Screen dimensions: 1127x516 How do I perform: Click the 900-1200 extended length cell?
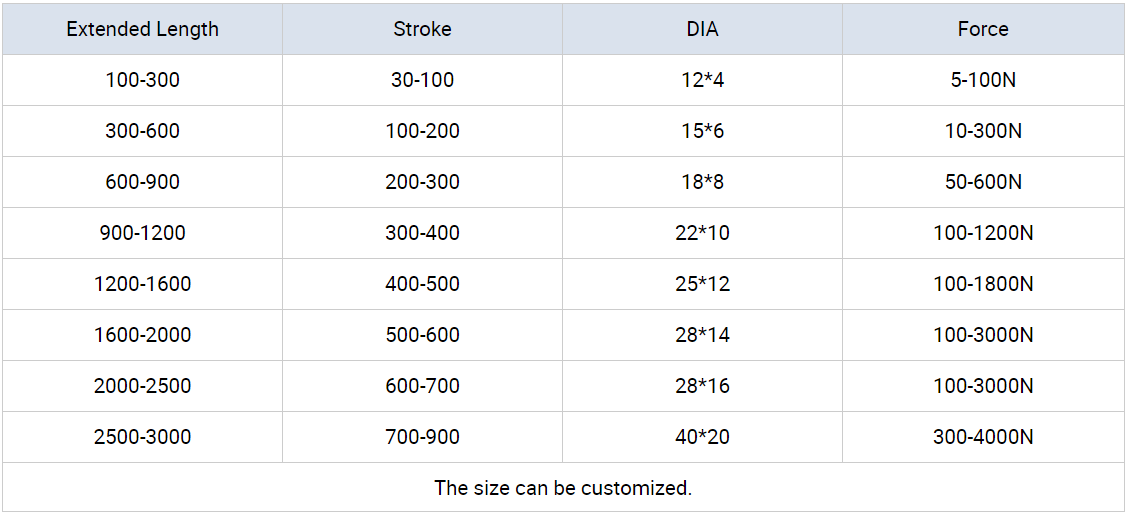(142, 233)
